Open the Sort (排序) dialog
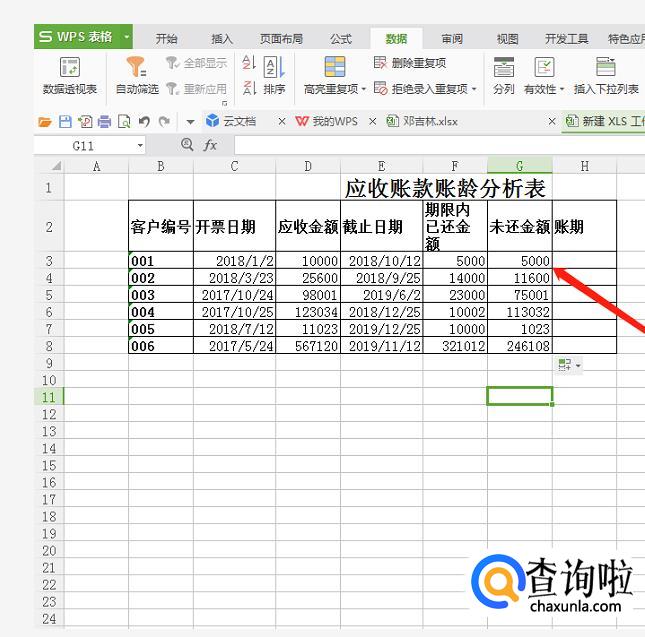The height and width of the screenshot is (637, 645). 274,76
